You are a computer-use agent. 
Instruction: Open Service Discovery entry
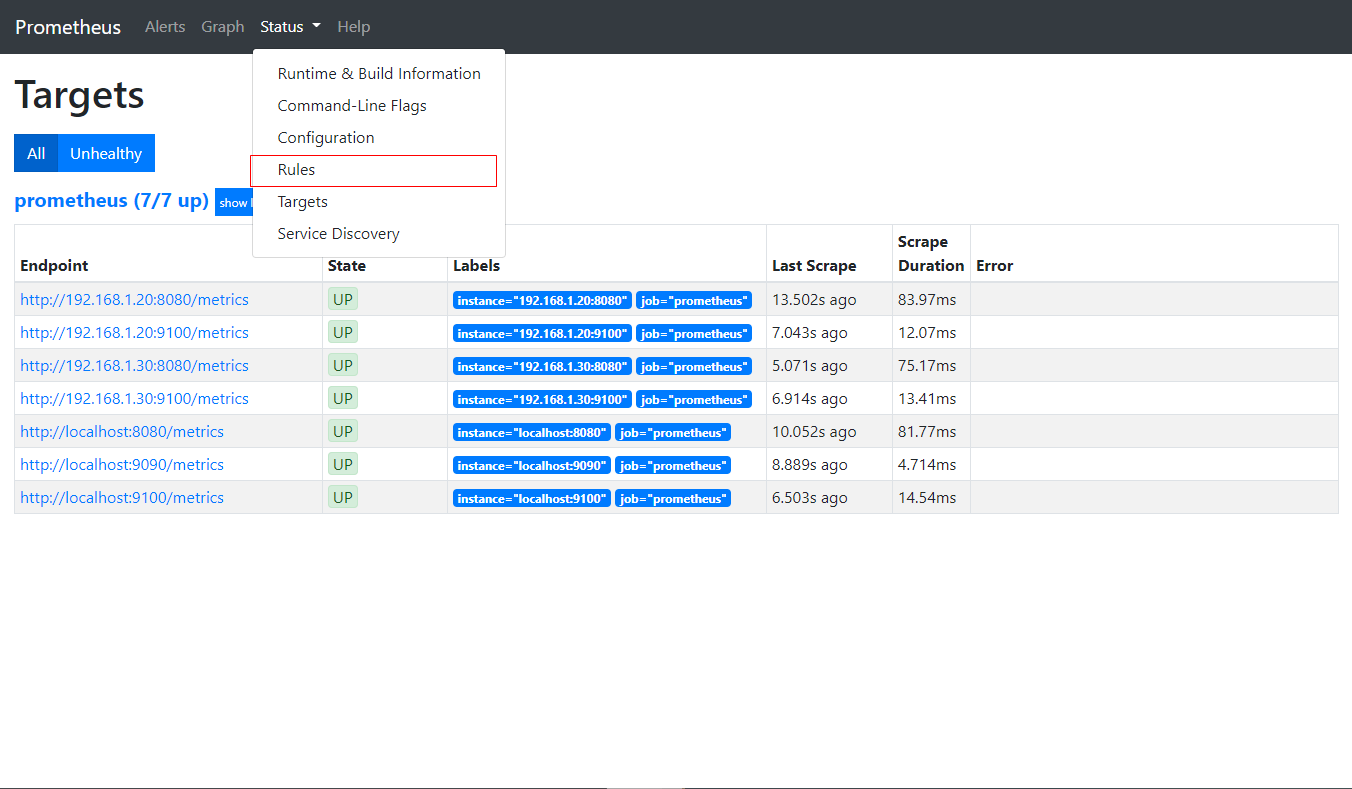379,234
